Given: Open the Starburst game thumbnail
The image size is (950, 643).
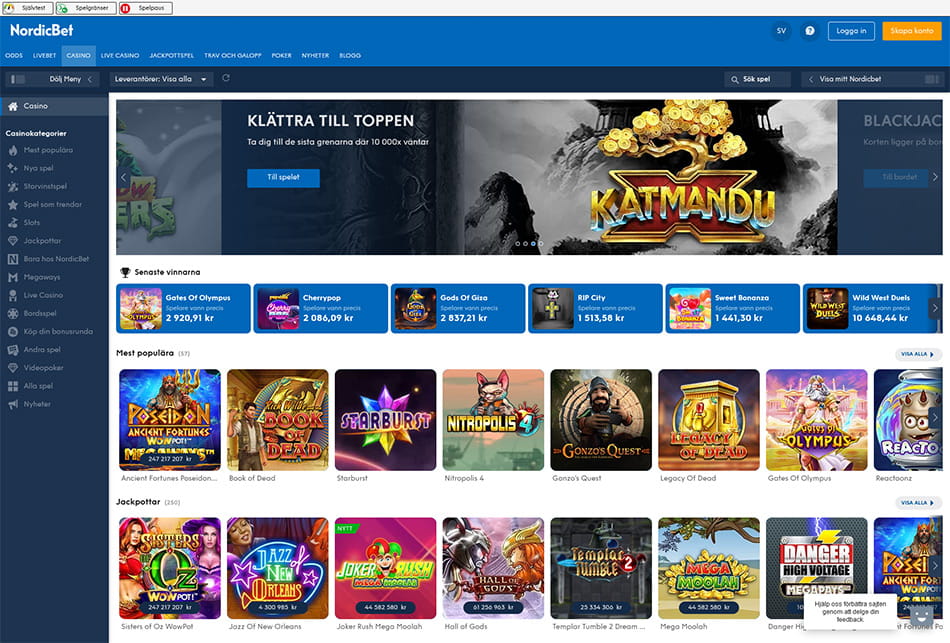Looking at the screenshot, I should (x=385, y=420).
